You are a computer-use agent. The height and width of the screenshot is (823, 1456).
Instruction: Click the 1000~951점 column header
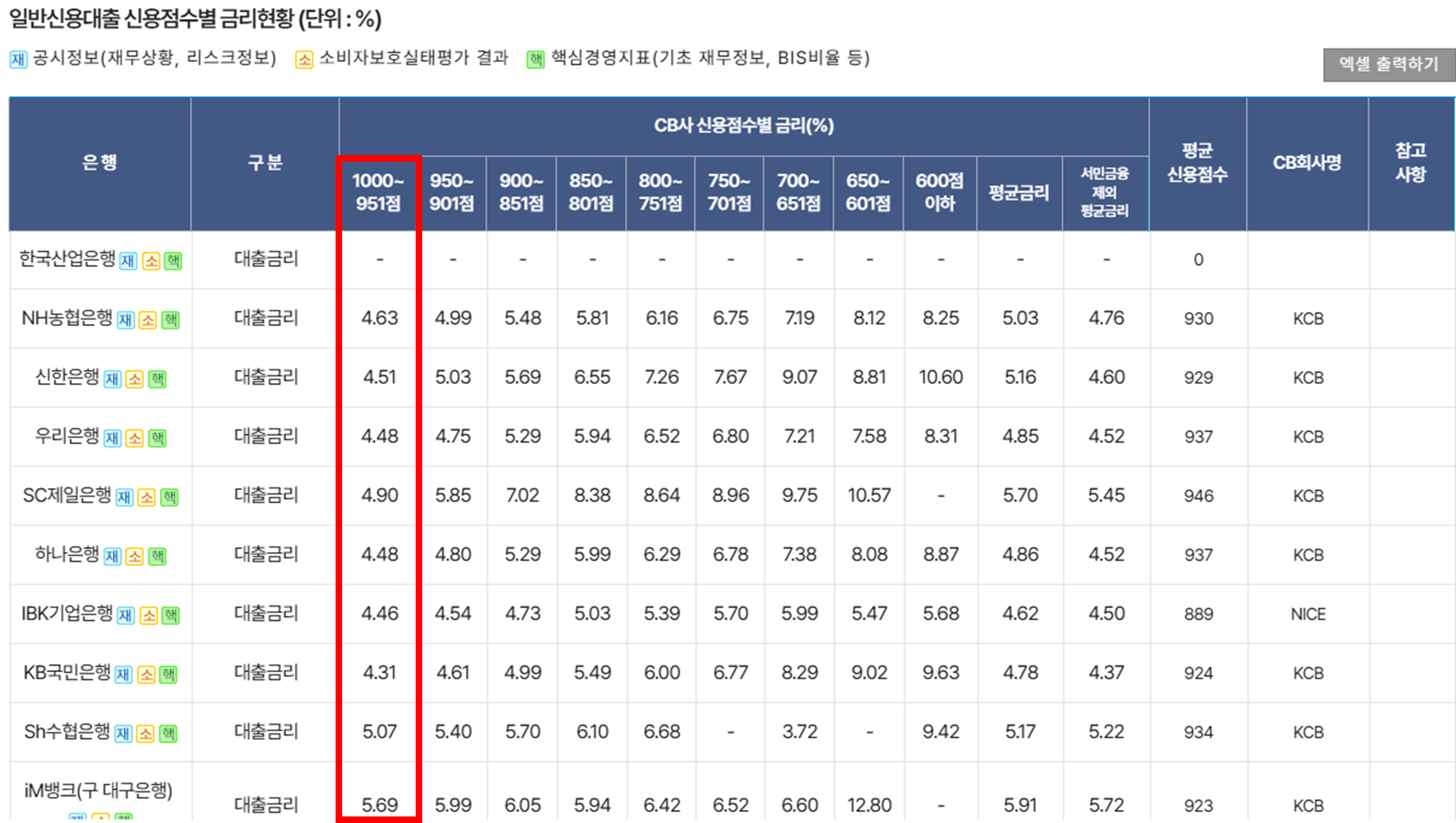click(x=378, y=192)
